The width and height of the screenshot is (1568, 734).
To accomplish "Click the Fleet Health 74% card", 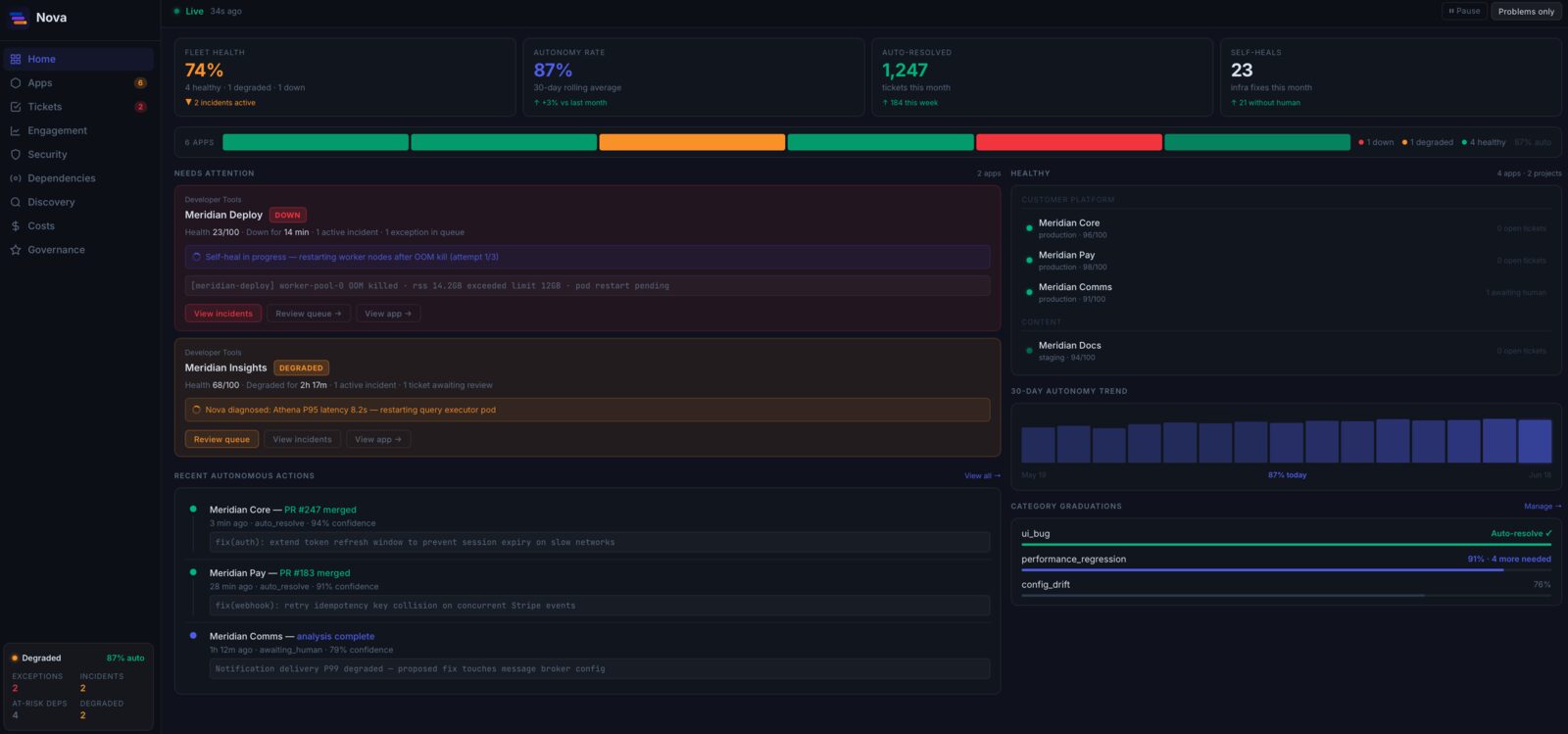I will coord(345,77).
